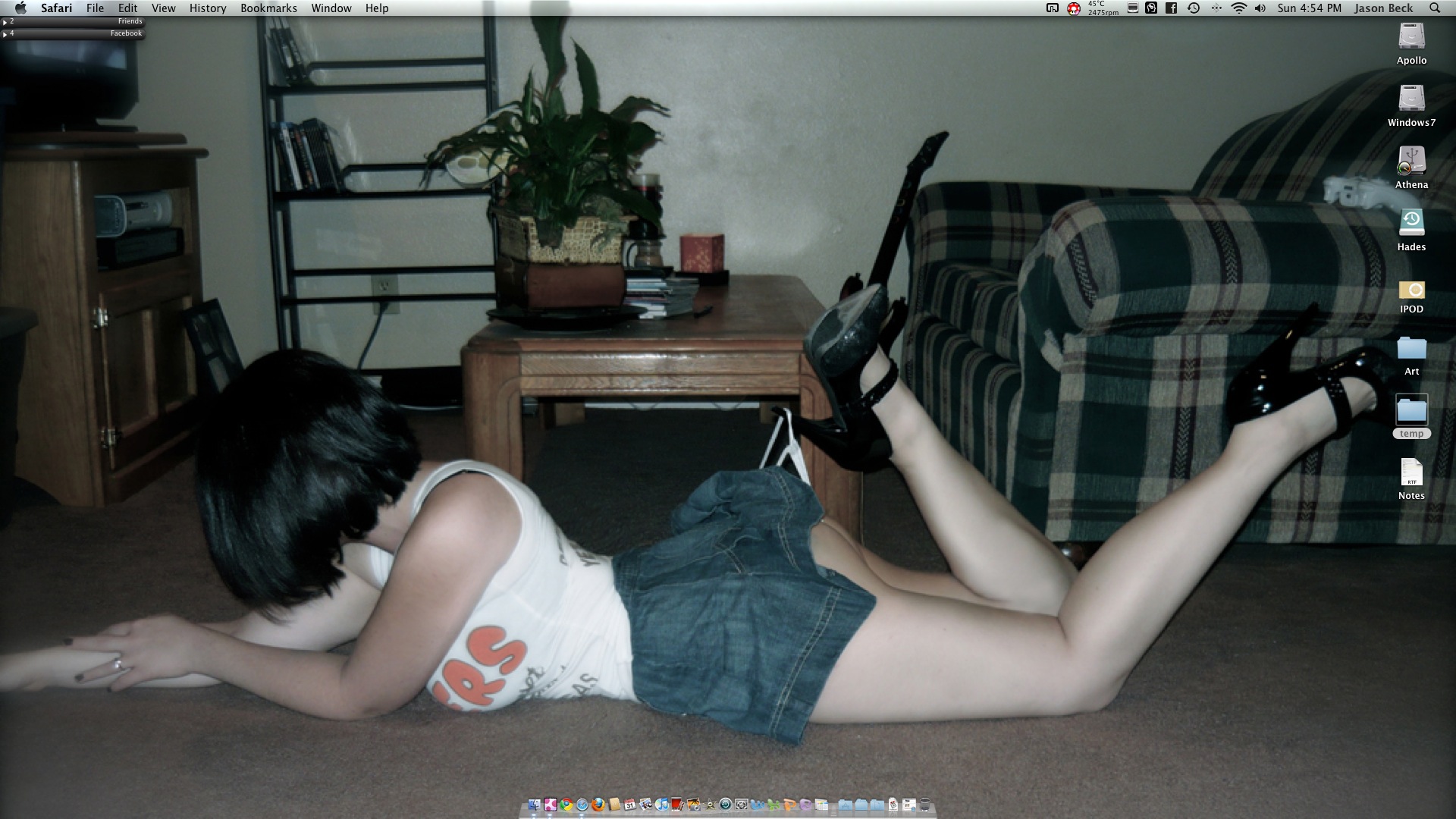Open the Bookmarks menu
This screenshot has width=1456, height=819.
pos(268,8)
